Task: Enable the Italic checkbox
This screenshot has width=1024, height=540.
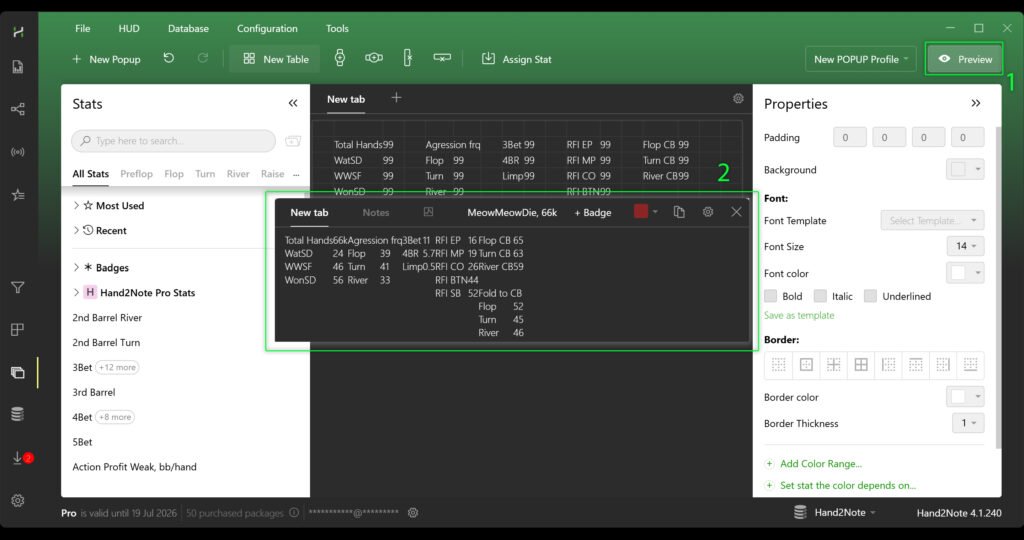Action: pyautogui.click(x=820, y=296)
